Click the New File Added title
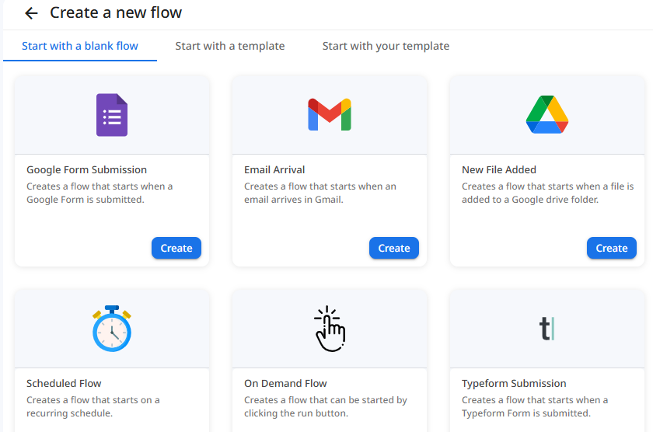The height and width of the screenshot is (433, 654). point(499,170)
